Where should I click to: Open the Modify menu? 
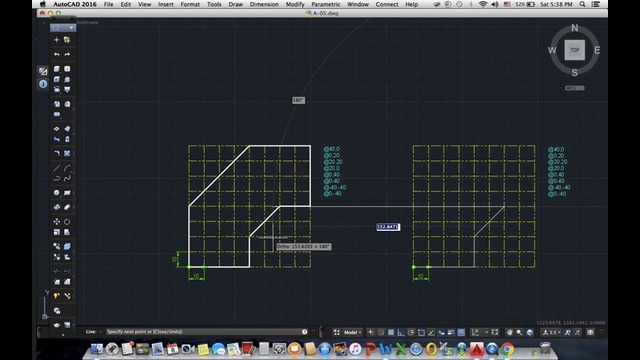(x=295, y=4)
